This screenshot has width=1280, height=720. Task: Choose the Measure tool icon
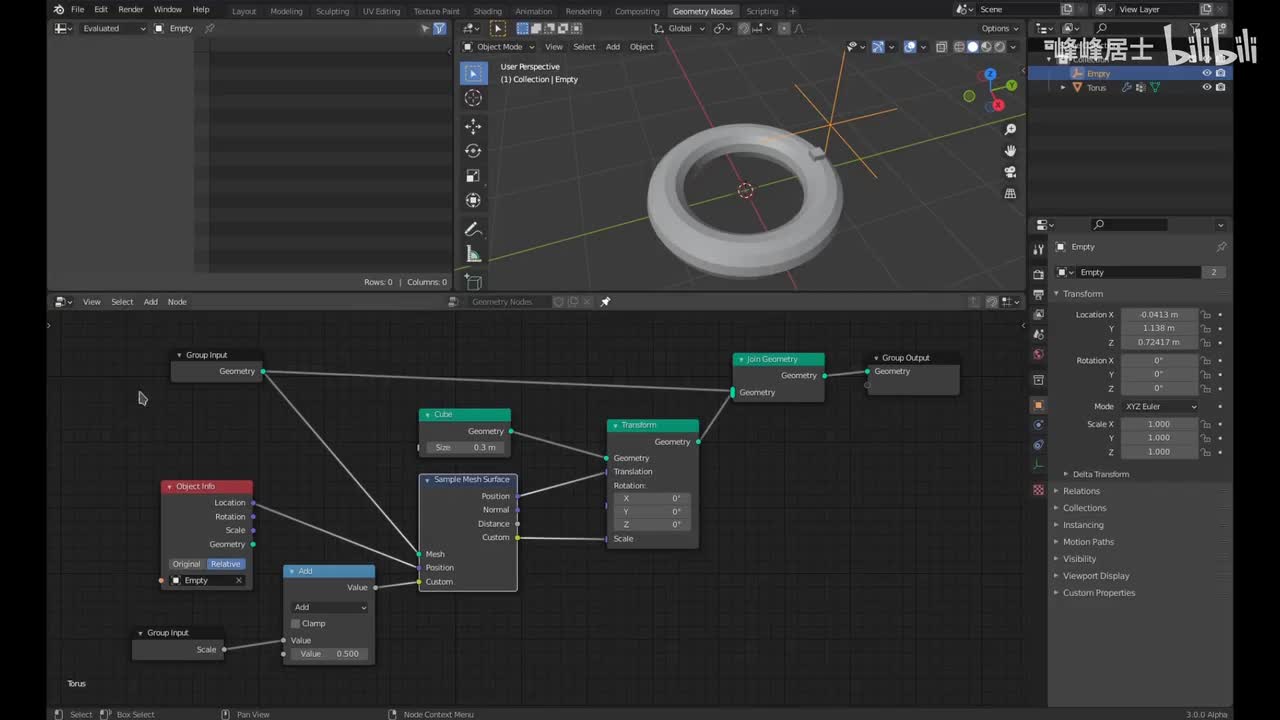pyautogui.click(x=473, y=254)
